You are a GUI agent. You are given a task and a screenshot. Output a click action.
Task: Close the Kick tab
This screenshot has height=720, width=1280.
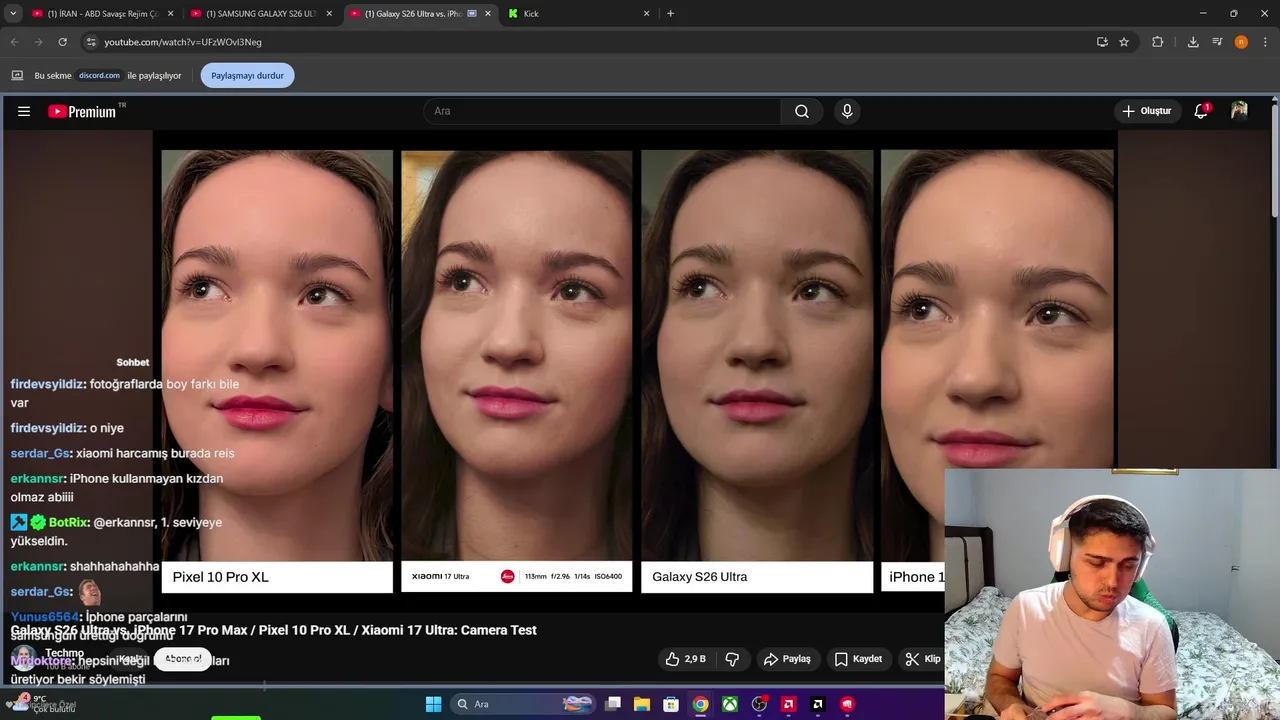(646, 13)
